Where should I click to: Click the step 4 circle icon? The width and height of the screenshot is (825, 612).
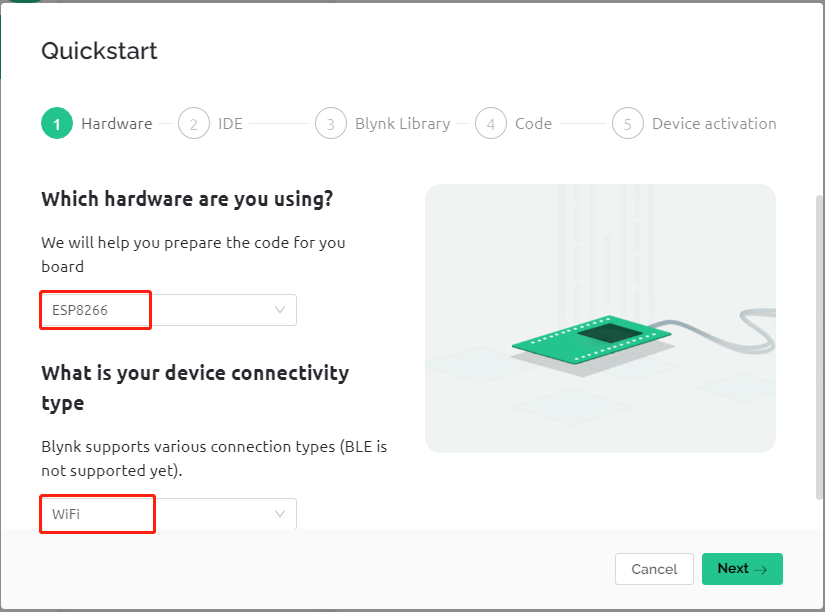[x=490, y=123]
